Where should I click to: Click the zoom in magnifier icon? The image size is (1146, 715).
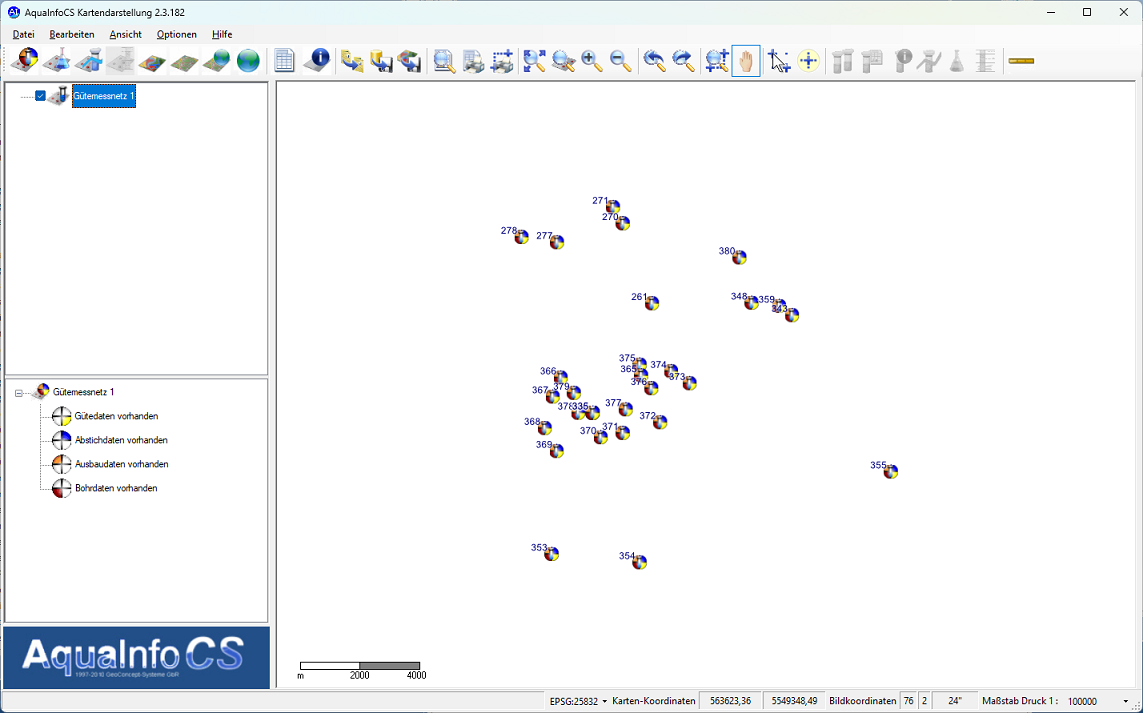pos(592,61)
